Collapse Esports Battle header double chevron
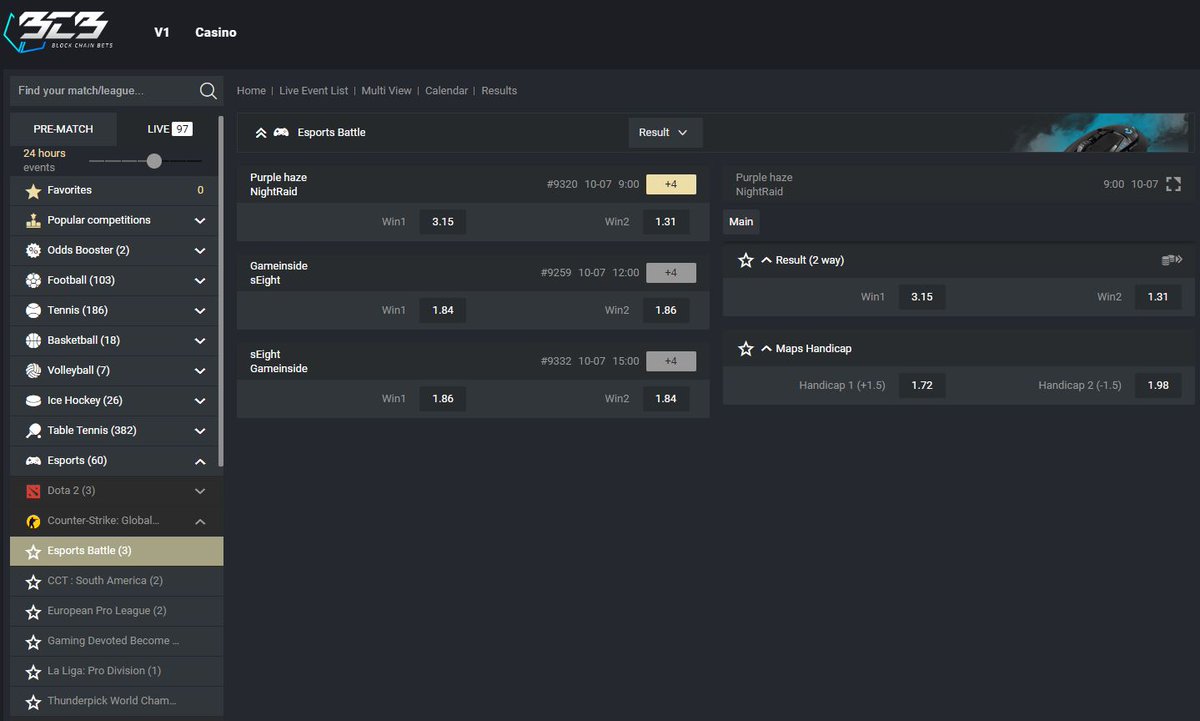The height and width of the screenshot is (721, 1200). coord(261,132)
